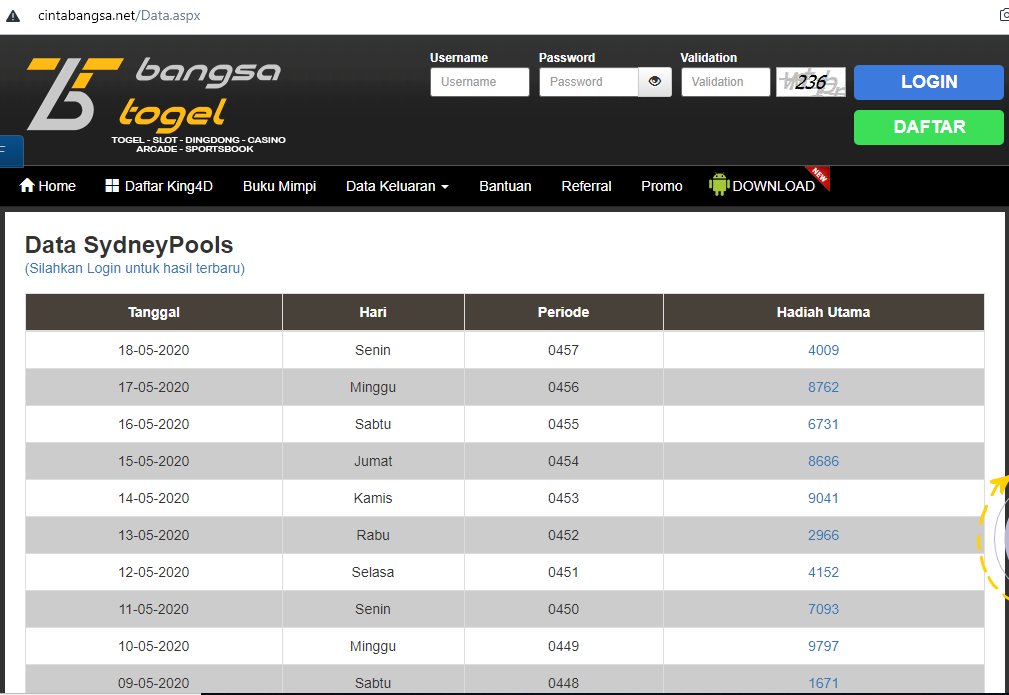The image size is (1009, 695).
Task: Open result 1671 link
Action: 823,683
